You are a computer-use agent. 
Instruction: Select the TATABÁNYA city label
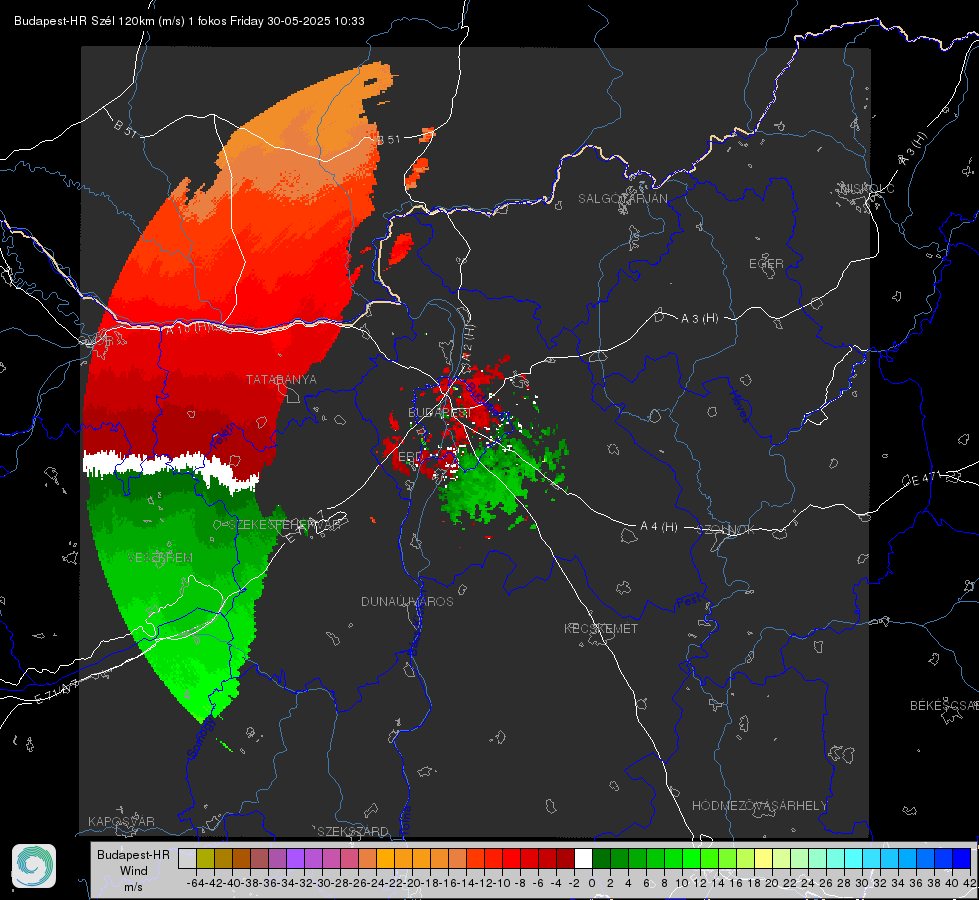[281, 380]
